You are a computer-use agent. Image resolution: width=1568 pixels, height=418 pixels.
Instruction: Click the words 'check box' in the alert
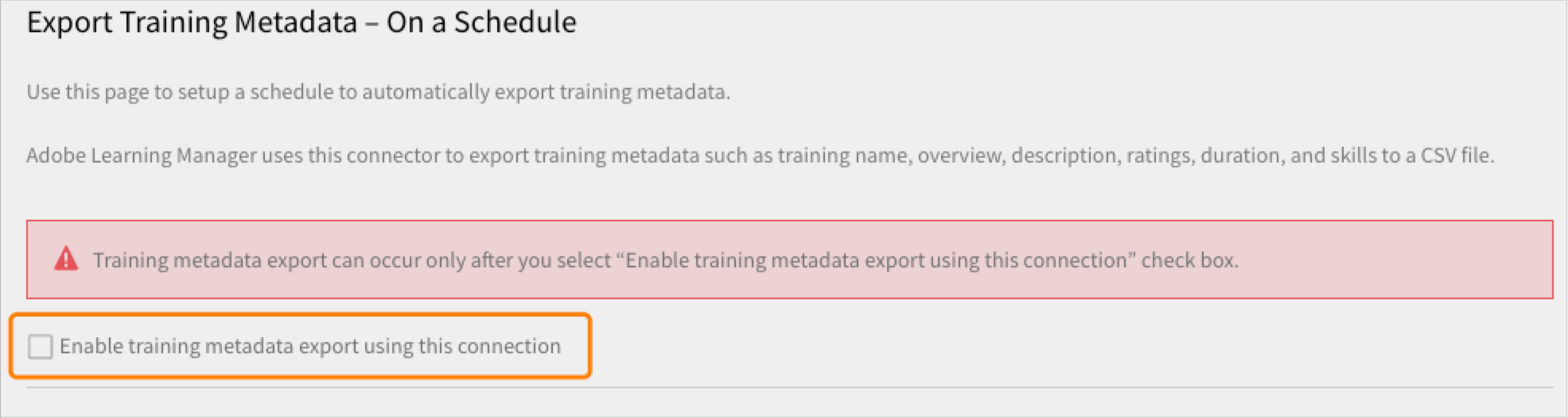[1189, 261]
